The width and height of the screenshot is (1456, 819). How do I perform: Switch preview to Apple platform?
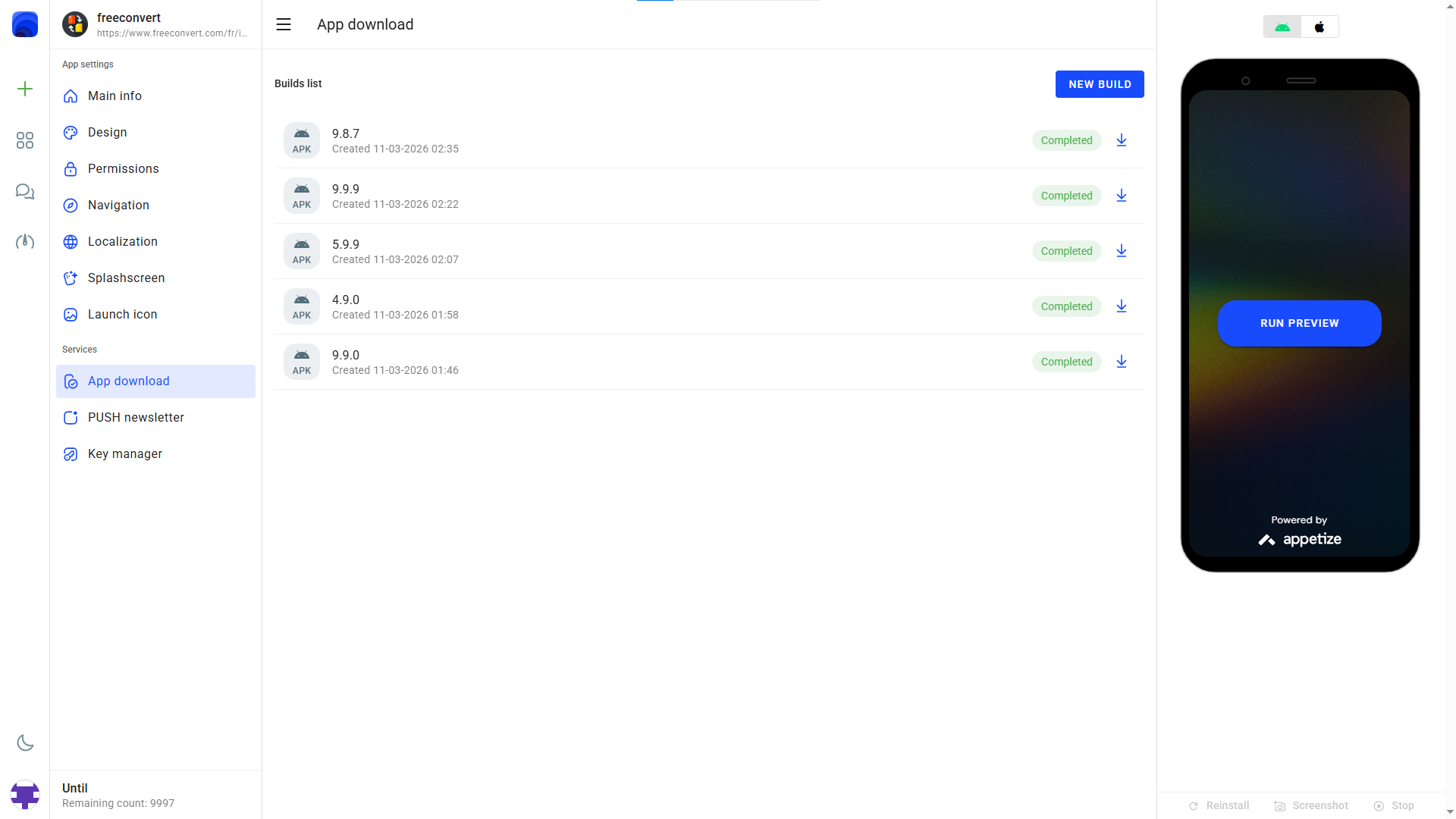[x=1319, y=27]
